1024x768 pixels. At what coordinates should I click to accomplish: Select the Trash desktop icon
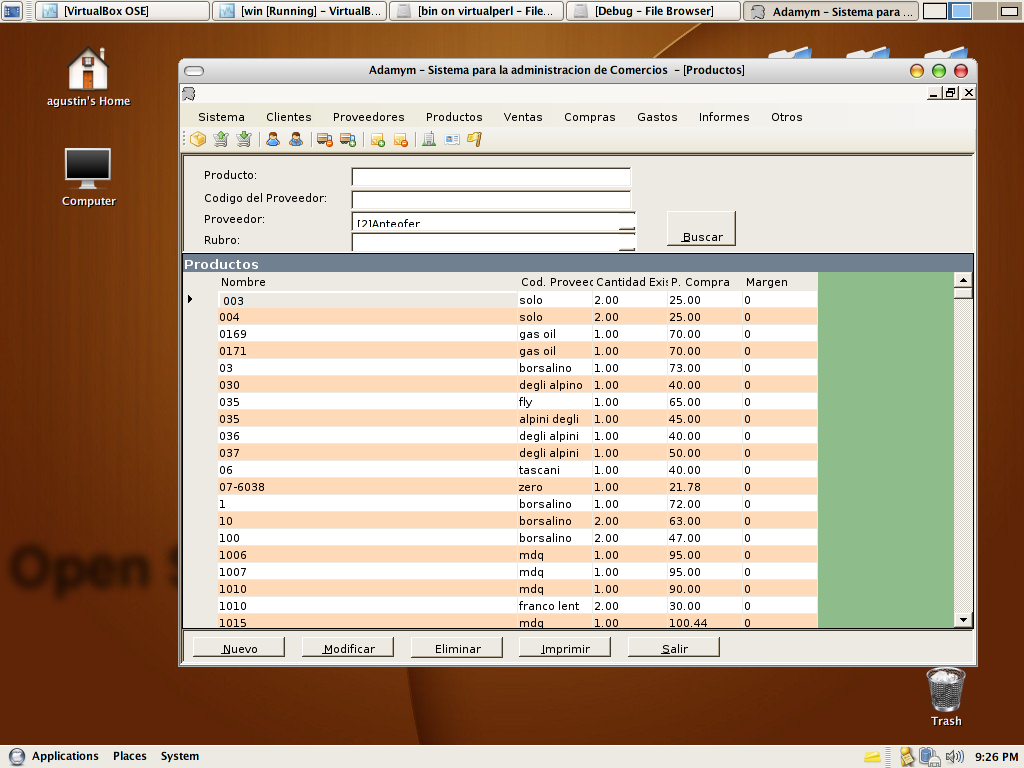(x=946, y=697)
